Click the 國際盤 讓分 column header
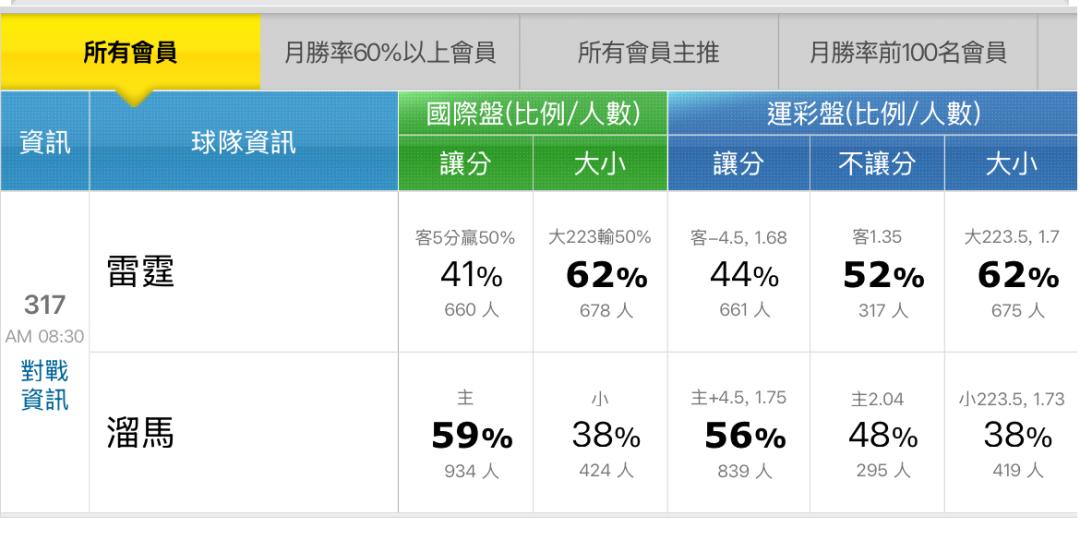Image resolution: width=1080 pixels, height=540 pixels. pos(466,163)
